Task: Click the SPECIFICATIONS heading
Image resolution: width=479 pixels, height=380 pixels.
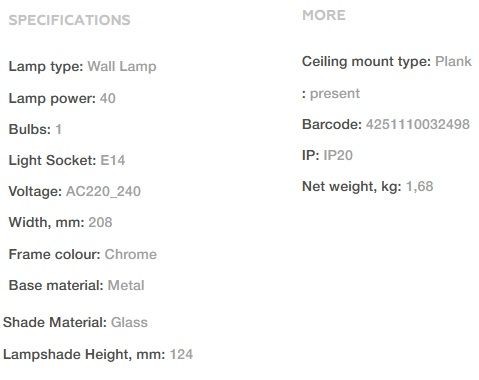Action: (x=69, y=20)
